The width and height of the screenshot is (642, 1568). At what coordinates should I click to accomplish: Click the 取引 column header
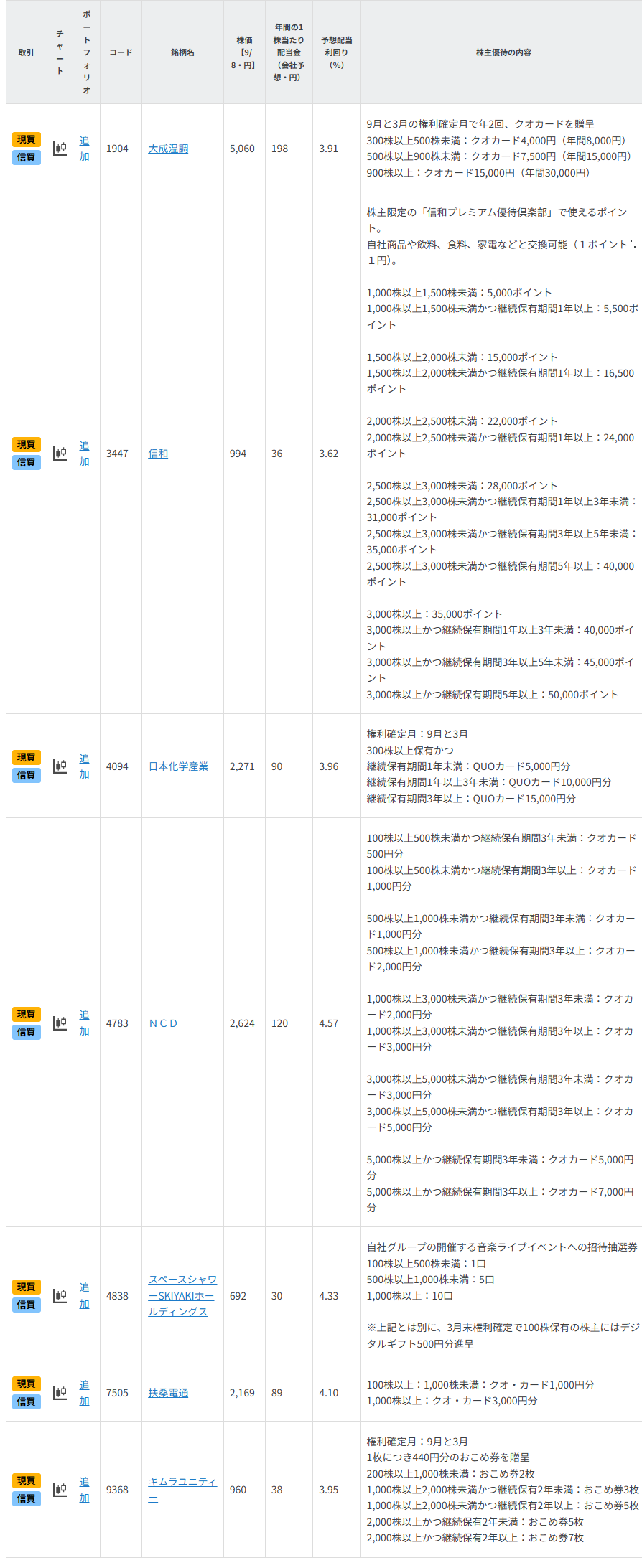(x=27, y=52)
